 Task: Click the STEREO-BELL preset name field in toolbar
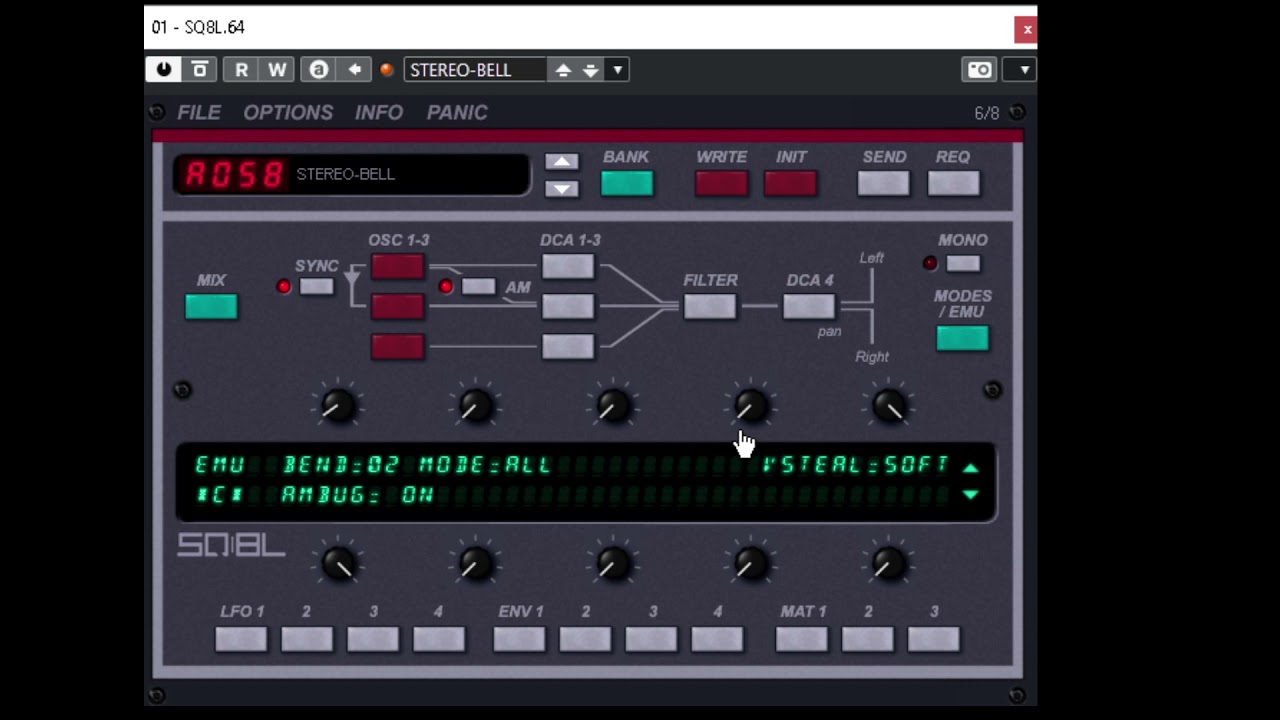[475, 70]
